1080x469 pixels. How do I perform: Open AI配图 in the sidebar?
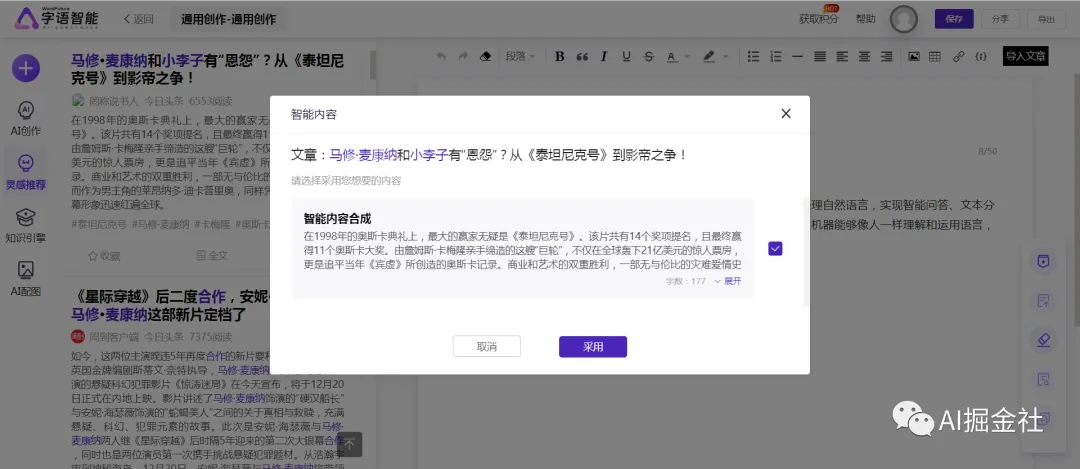pyautogui.click(x=25, y=279)
